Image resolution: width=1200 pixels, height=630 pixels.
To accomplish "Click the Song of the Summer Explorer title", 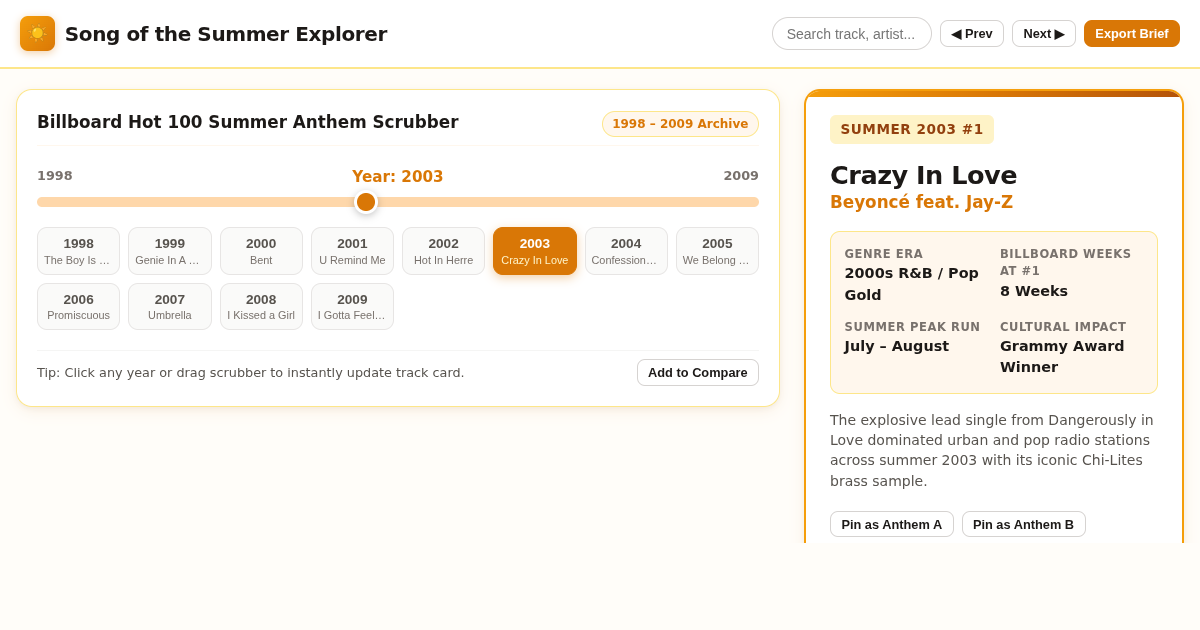I will [x=226, y=34].
